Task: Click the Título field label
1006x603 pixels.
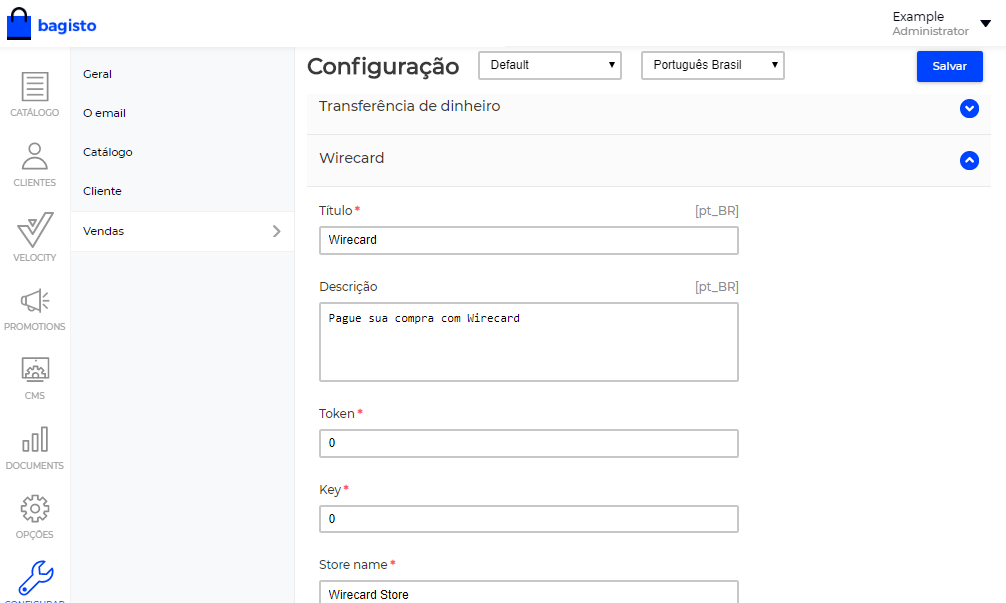Action: coord(336,210)
